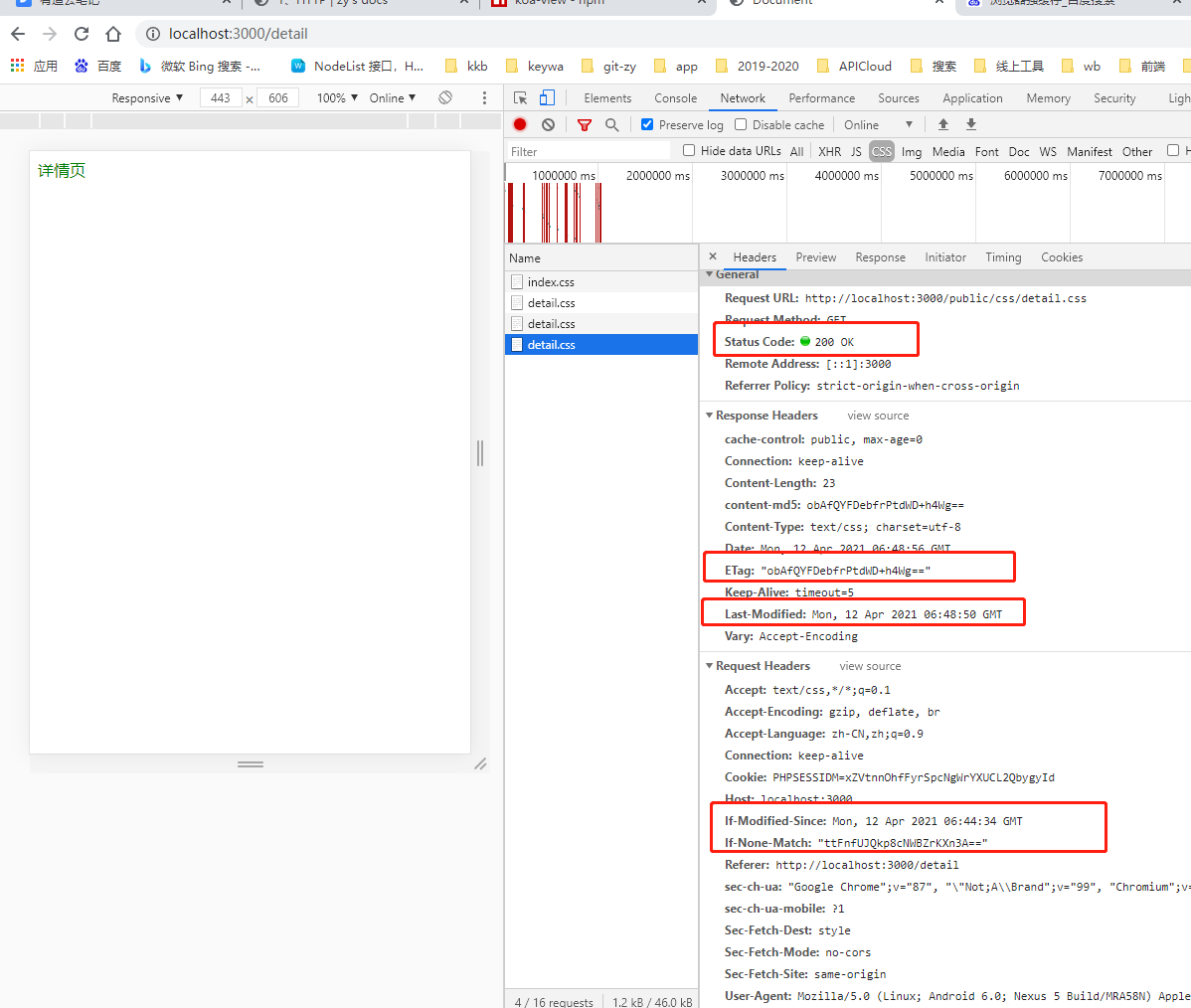Toggle the network filter funnel icon
The width and height of the screenshot is (1191, 1008).
tap(585, 124)
